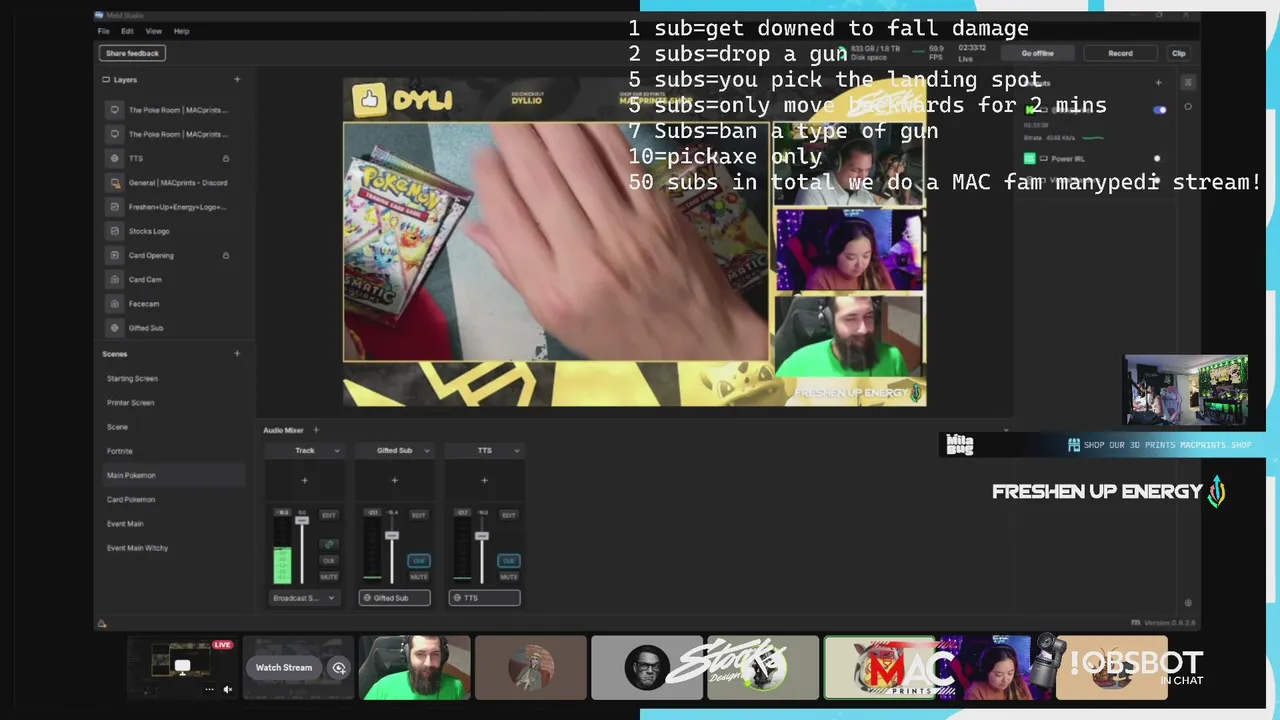
Task: Click the Freshen+Up+Energy+Logo layer image icon
Action: pos(115,207)
